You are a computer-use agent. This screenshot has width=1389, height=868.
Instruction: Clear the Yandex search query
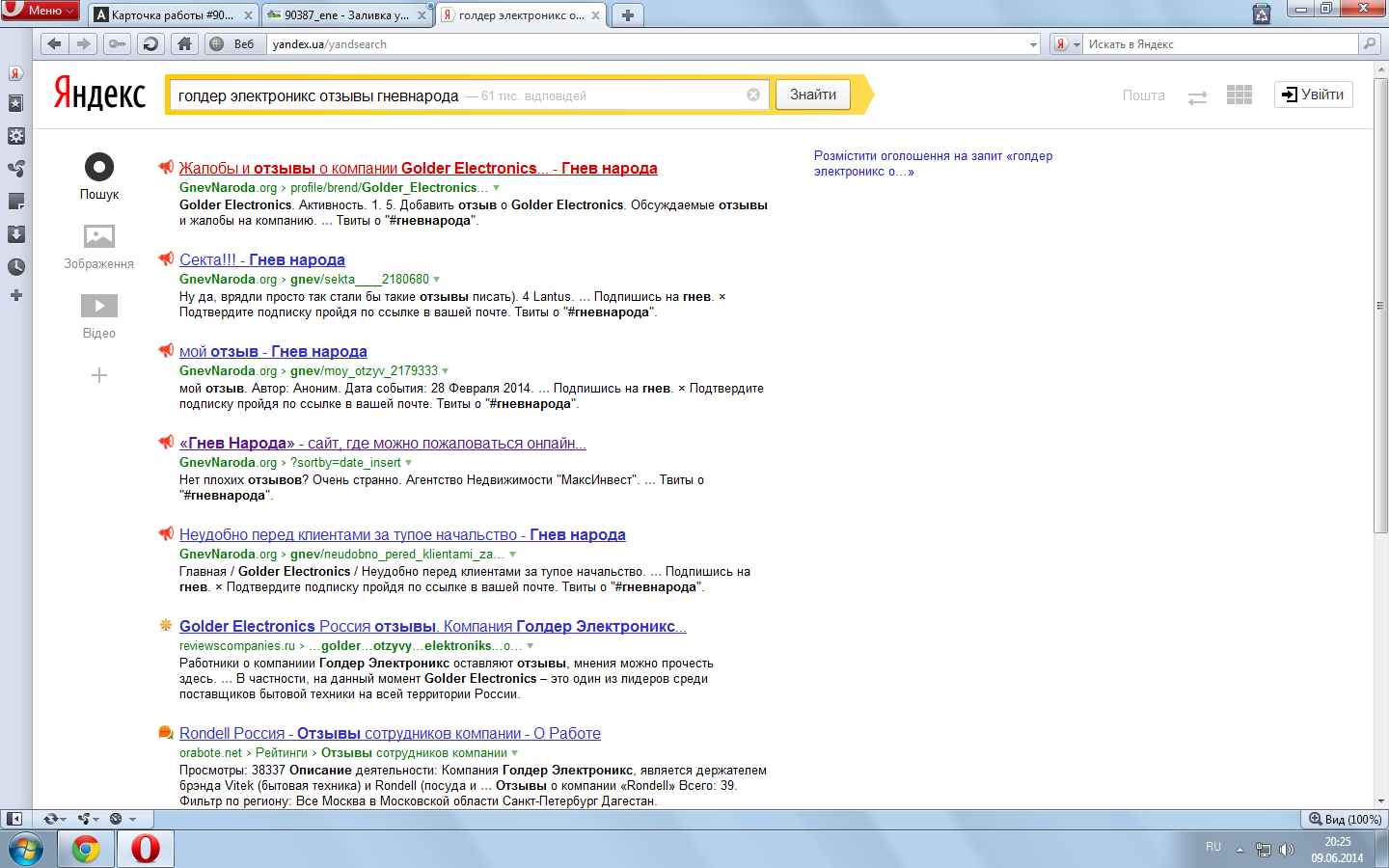(x=753, y=95)
